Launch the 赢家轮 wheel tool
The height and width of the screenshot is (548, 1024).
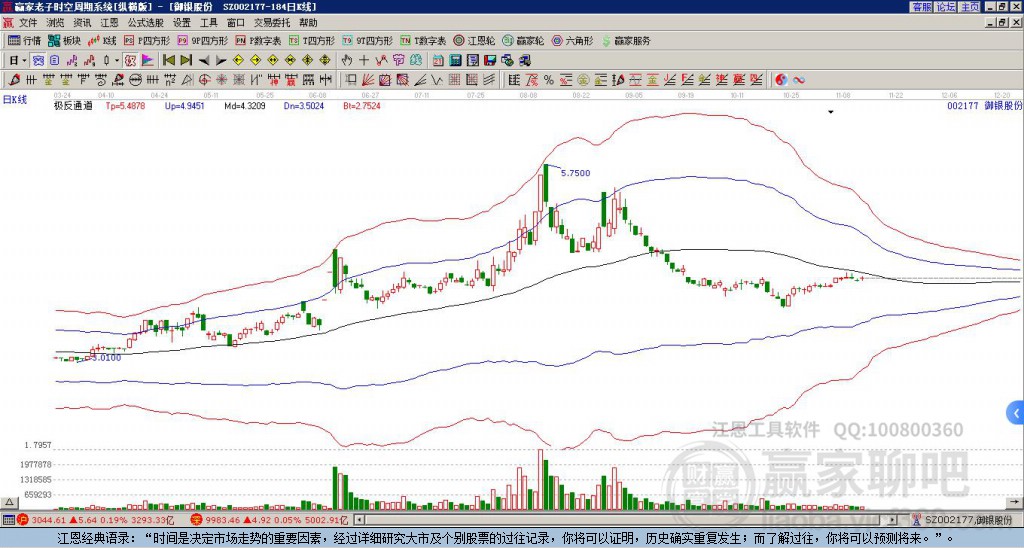[x=523, y=40]
